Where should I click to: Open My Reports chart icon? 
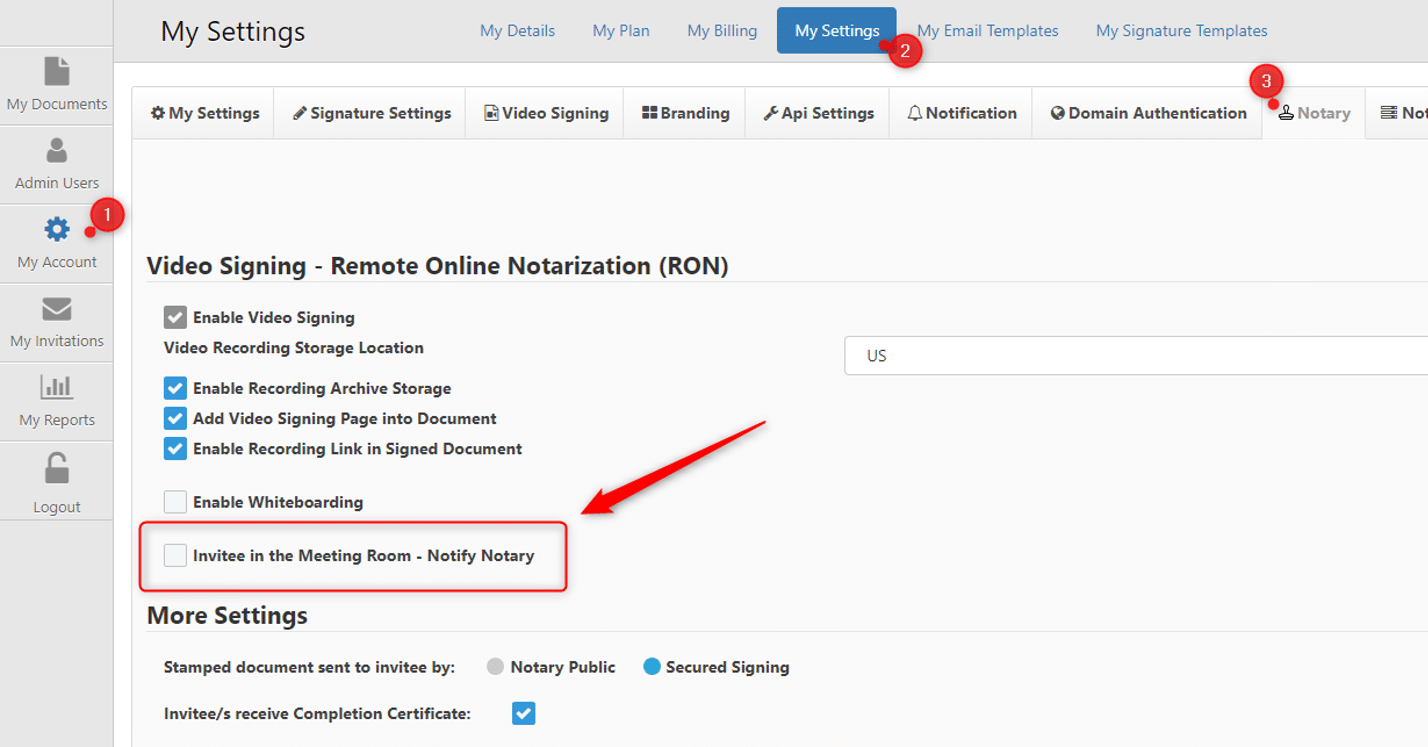[57, 387]
